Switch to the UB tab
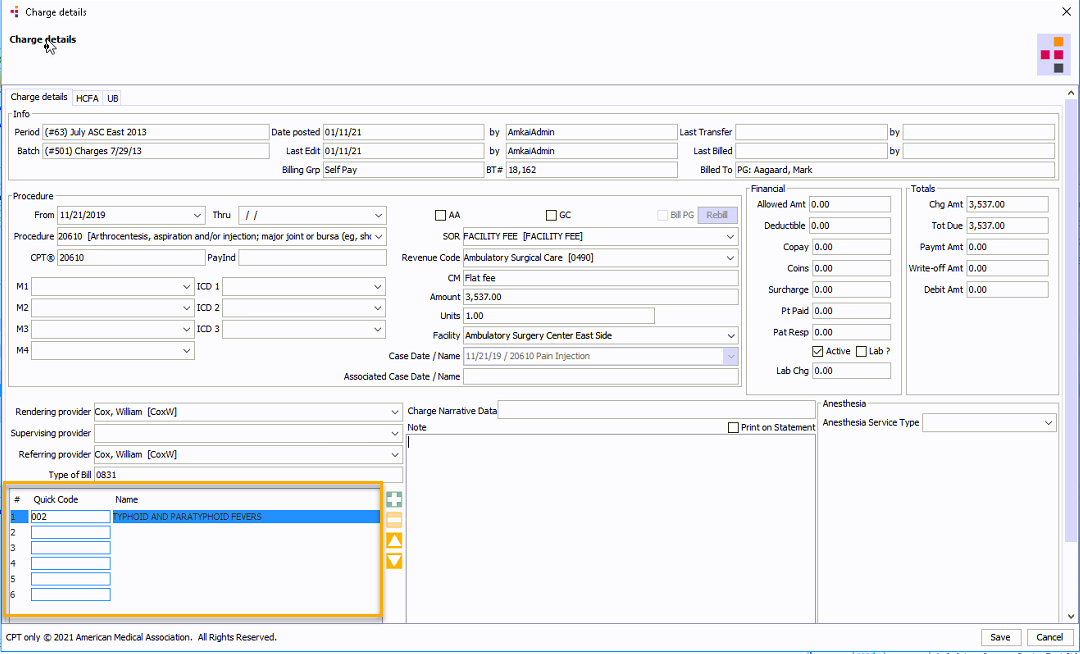Image resolution: width=1080 pixels, height=654 pixels. pyautogui.click(x=112, y=98)
